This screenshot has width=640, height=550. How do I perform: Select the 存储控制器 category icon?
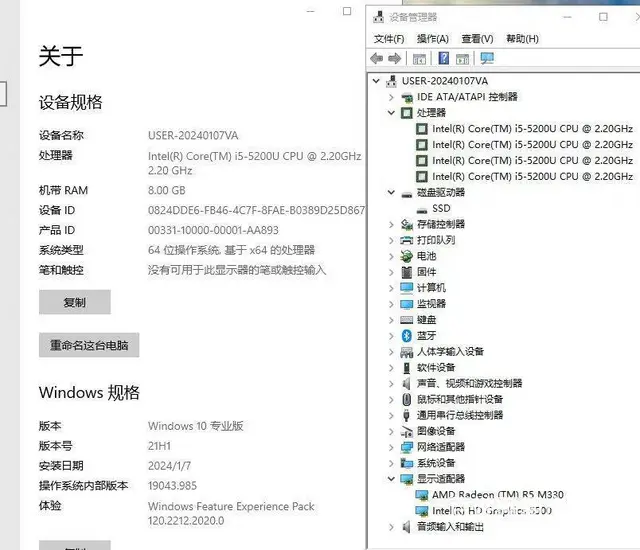[407, 224]
